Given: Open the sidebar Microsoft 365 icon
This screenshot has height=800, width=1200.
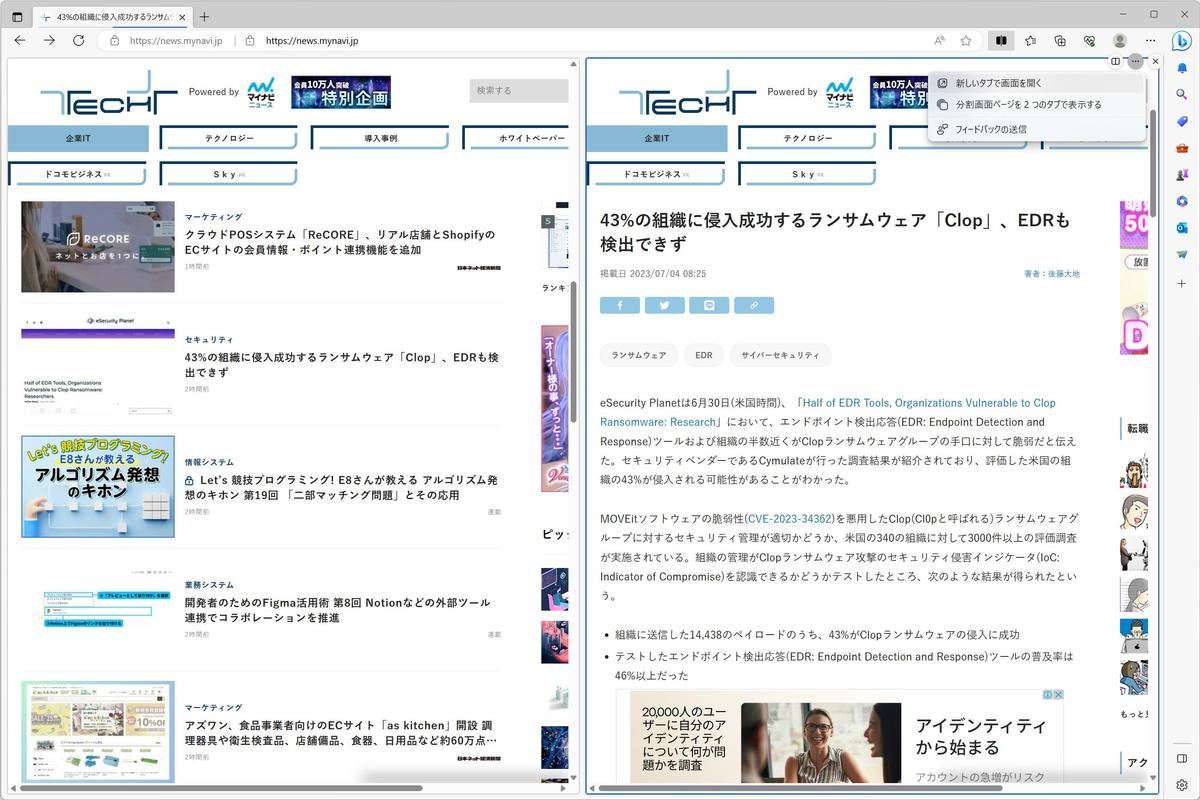Looking at the screenshot, I should pyautogui.click(x=1181, y=201).
